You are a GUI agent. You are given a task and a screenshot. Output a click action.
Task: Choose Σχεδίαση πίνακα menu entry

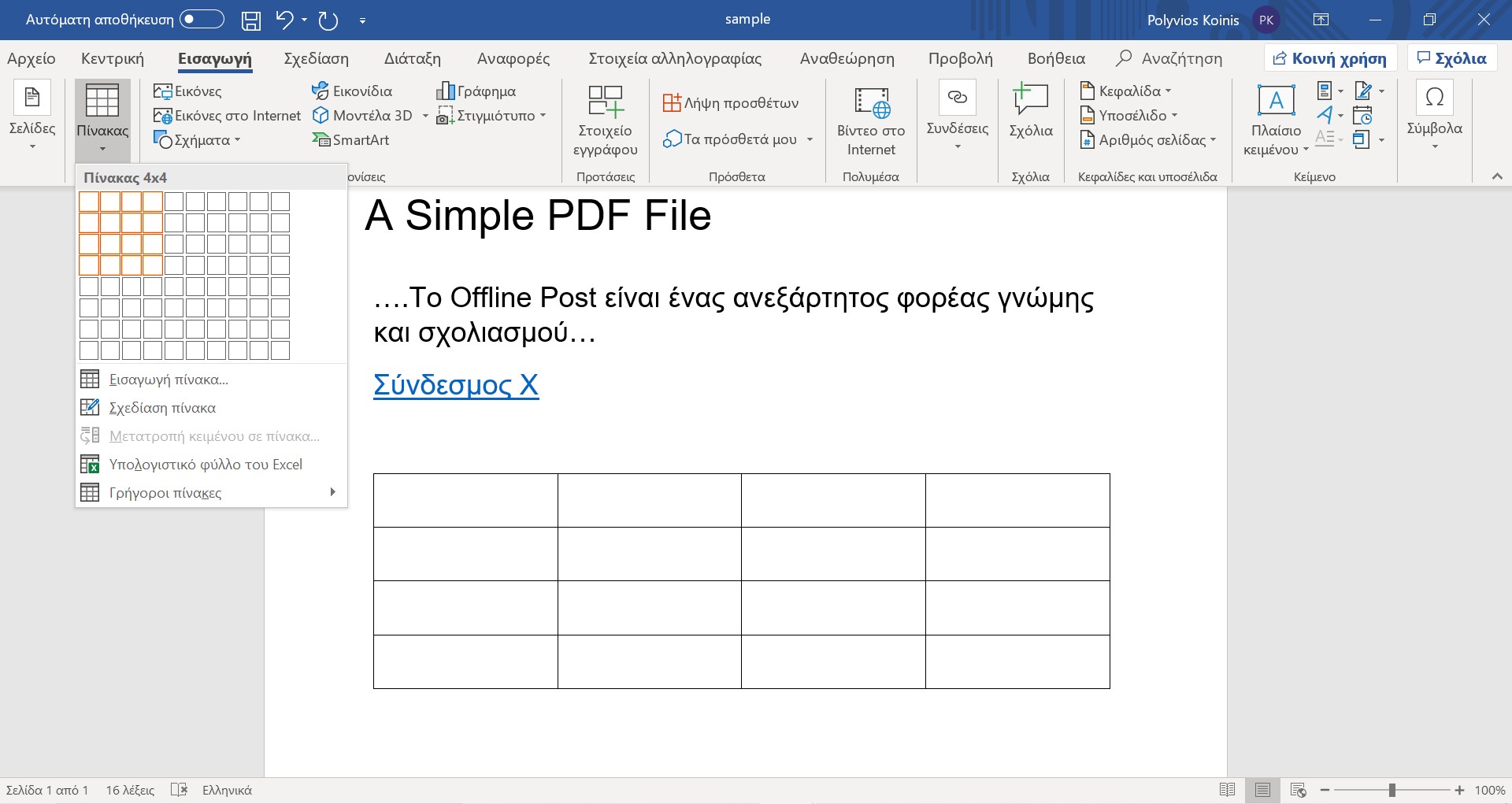click(211, 408)
